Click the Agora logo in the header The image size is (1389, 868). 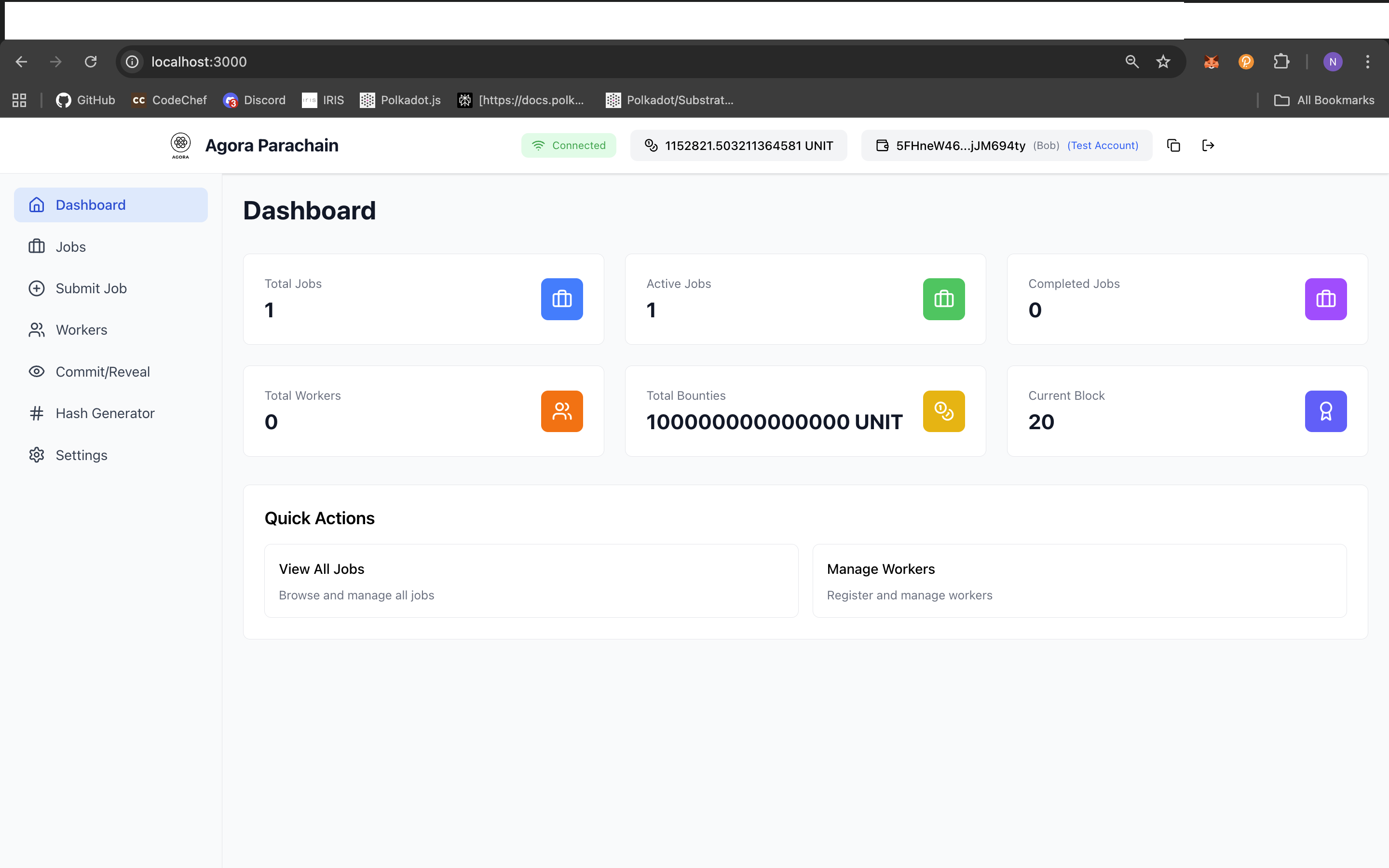pos(181,145)
